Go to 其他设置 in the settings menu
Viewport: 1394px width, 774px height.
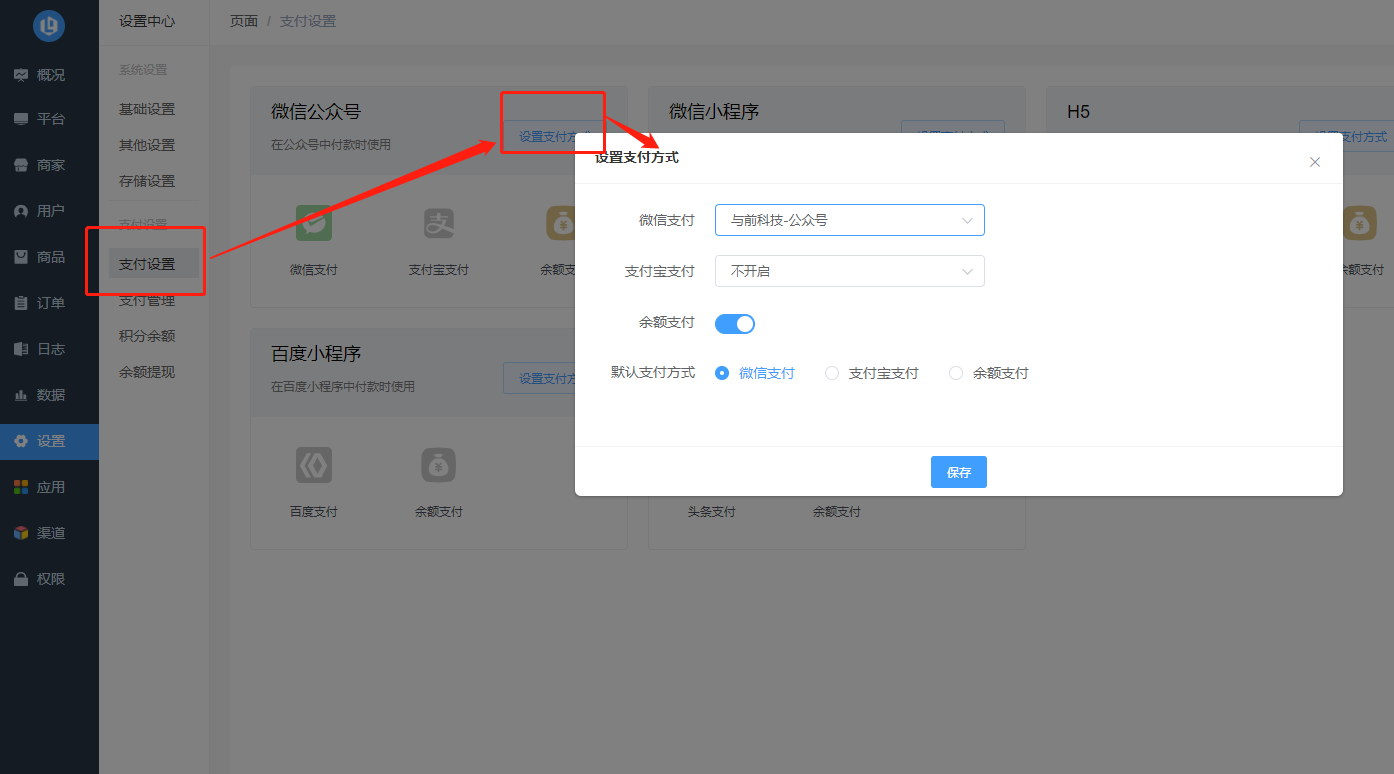pos(147,145)
